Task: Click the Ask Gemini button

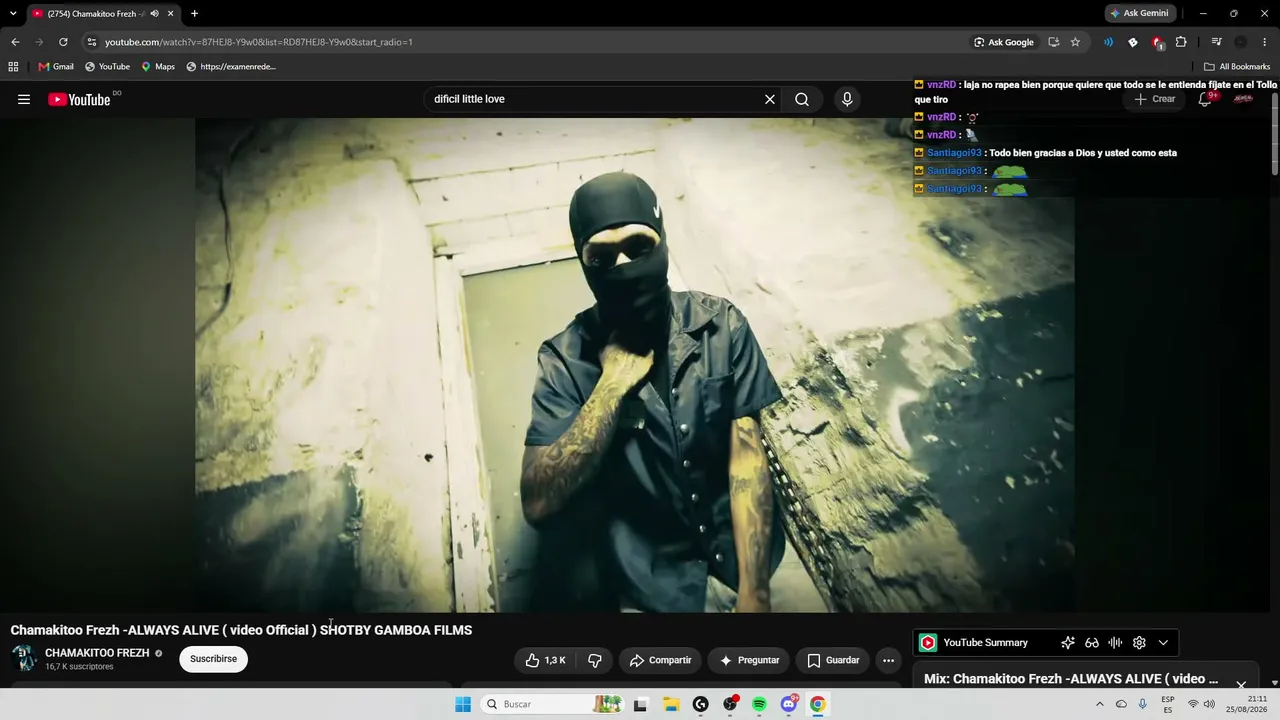Action: coord(1140,13)
